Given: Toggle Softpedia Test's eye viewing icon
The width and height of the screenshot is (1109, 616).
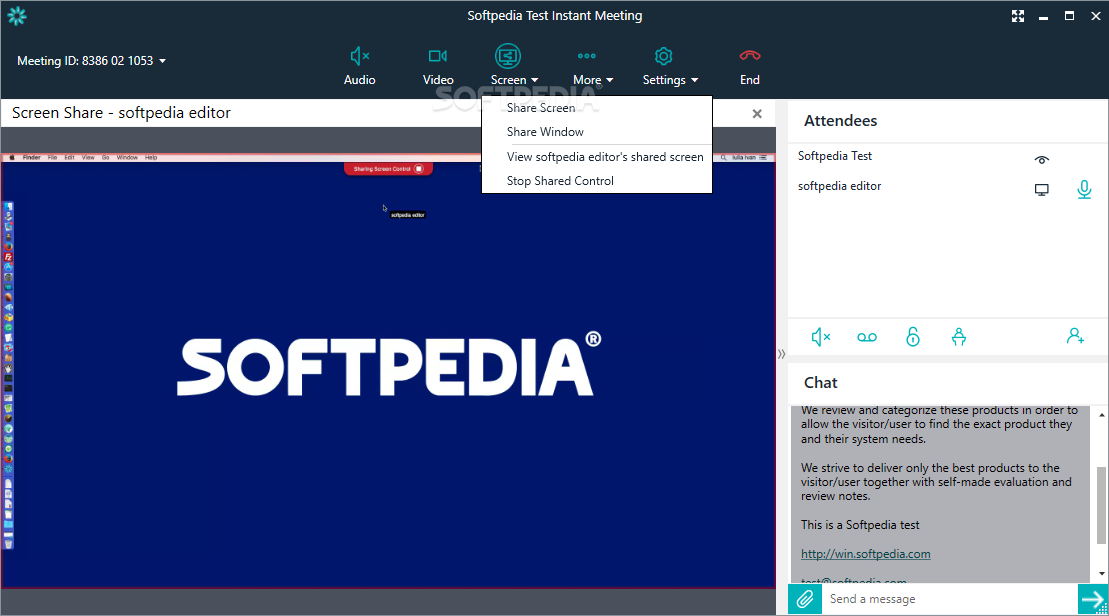Looking at the screenshot, I should [x=1041, y=160].
